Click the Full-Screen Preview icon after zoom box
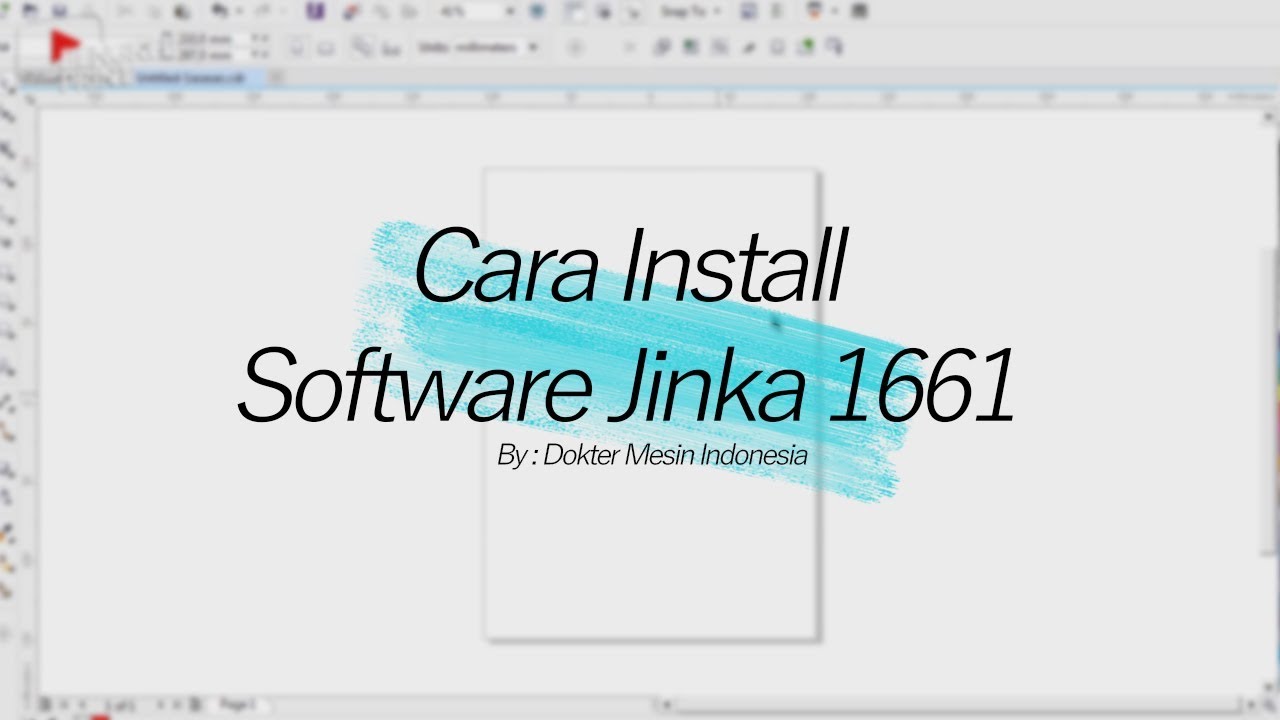The image size is (1280, 720). (537, 11)
